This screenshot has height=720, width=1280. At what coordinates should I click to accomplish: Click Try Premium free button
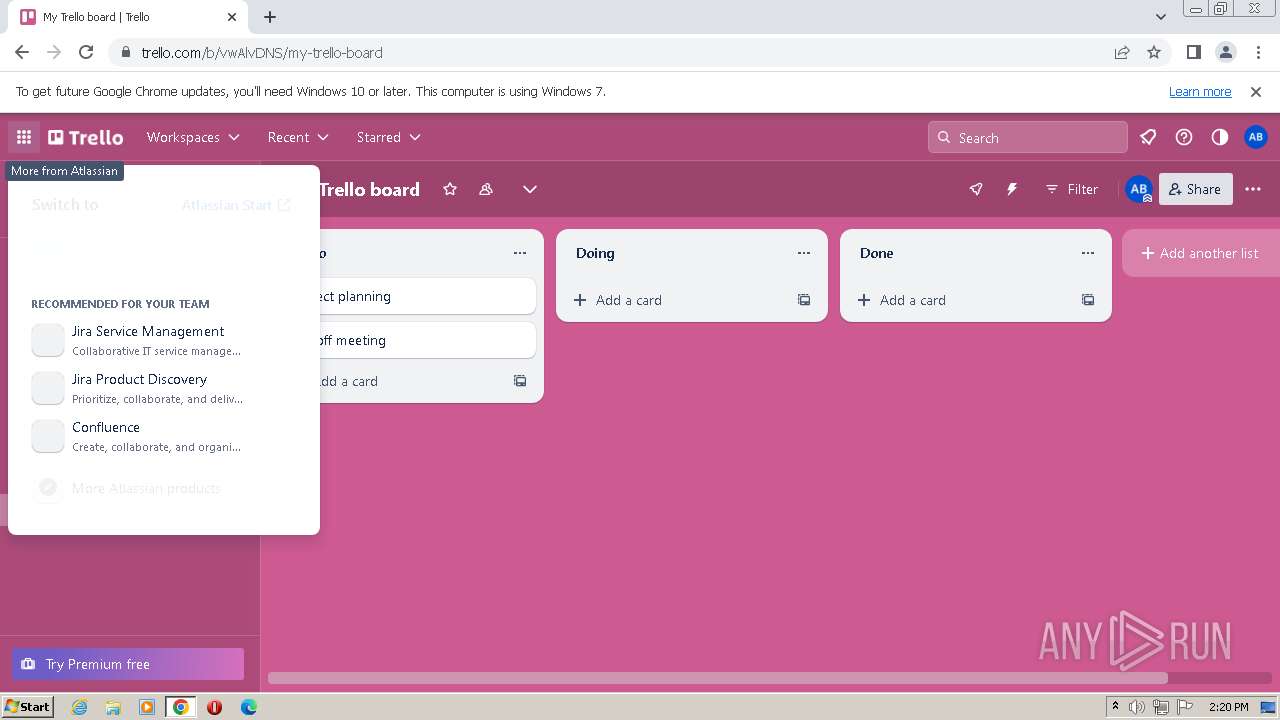128,664
